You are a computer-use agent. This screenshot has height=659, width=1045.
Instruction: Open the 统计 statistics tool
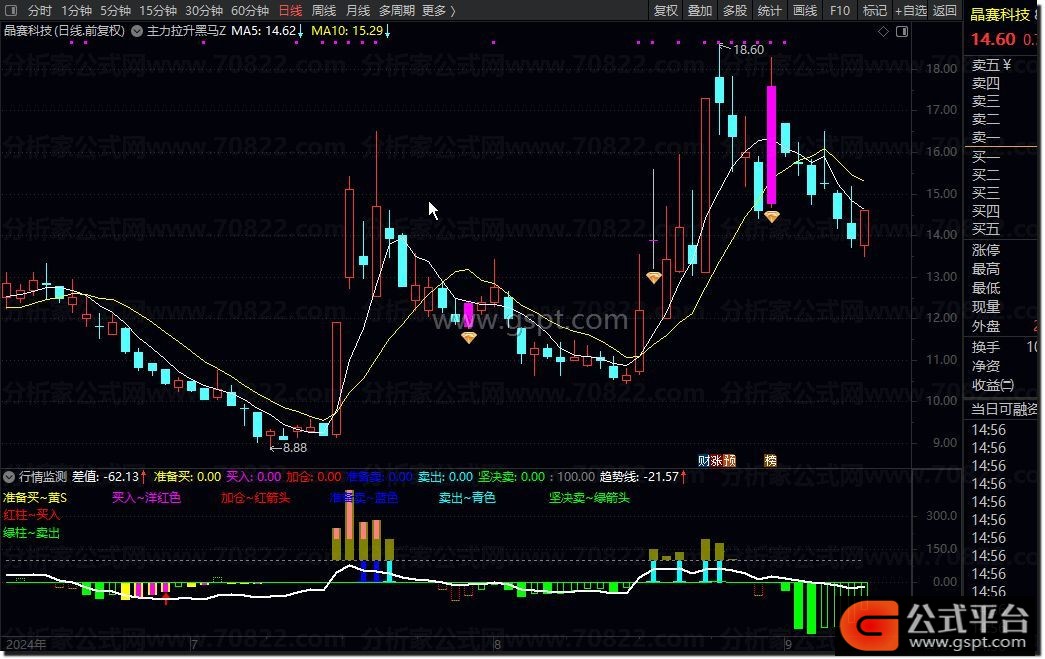pyautogui.click(x=770, y=11)
